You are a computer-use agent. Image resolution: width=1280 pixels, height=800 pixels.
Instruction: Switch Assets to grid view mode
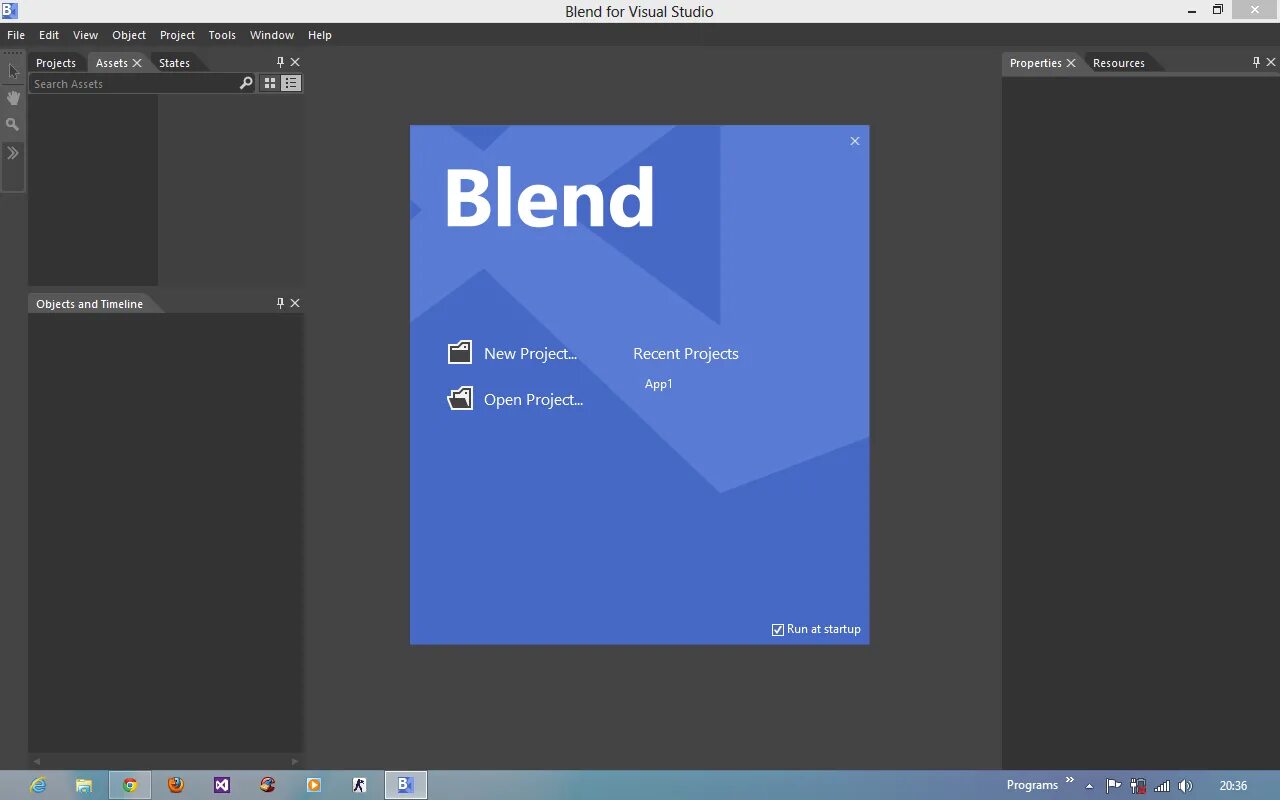coord(270,84)
